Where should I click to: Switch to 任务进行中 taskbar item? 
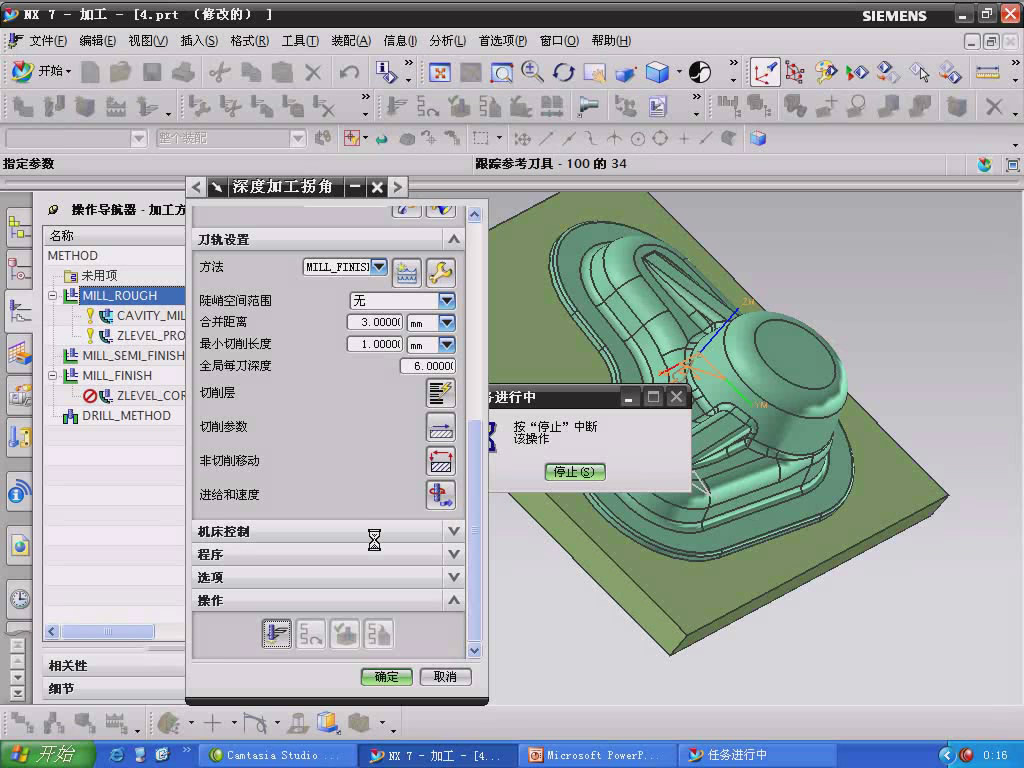(x=758, y=755)
